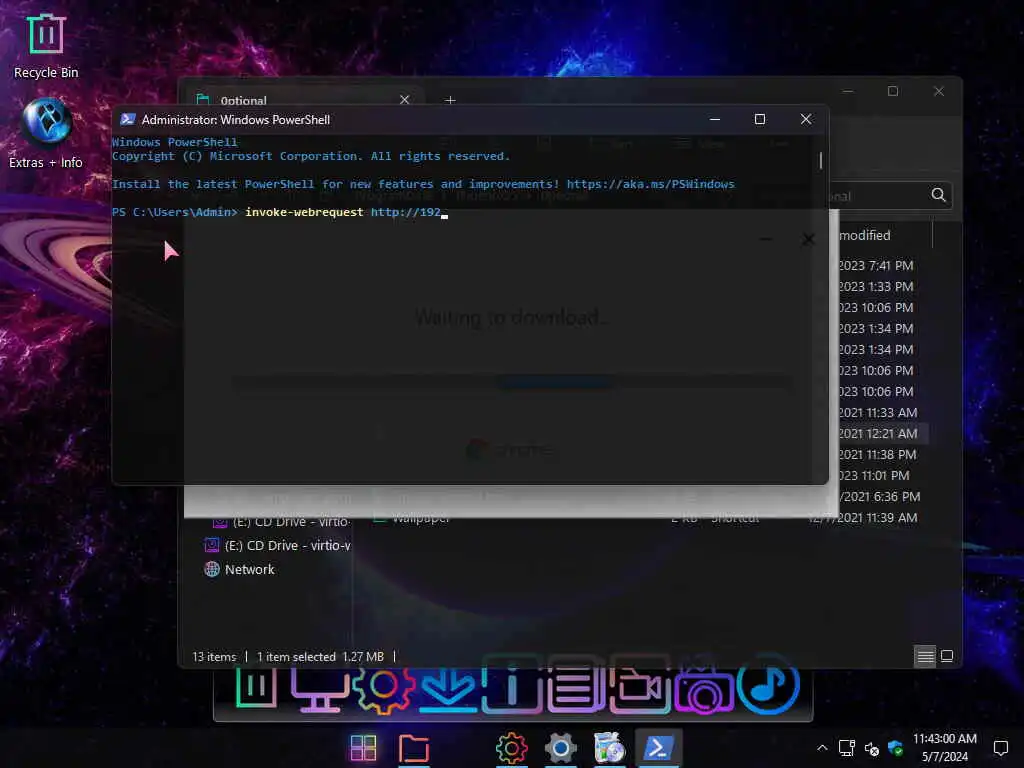Maximize the PowerShell window

[760, 120]
